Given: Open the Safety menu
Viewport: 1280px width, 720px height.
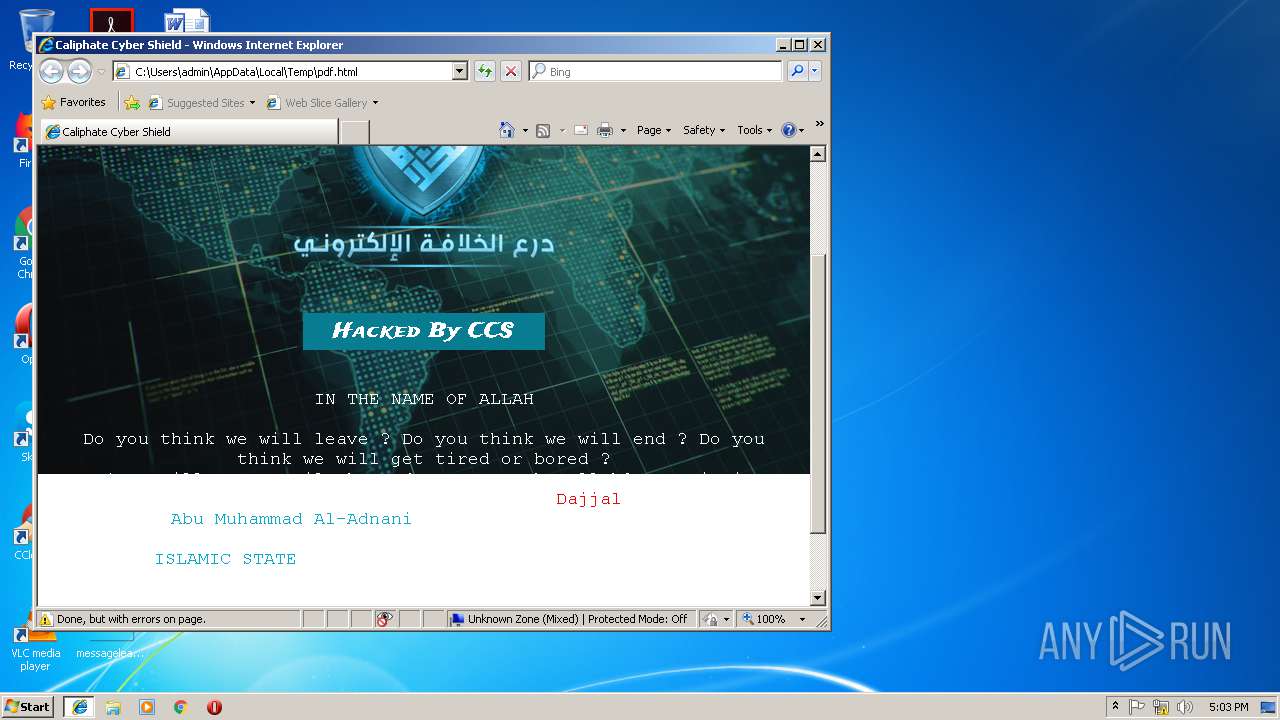Looking at the screenshot, I should pos(704,130).
